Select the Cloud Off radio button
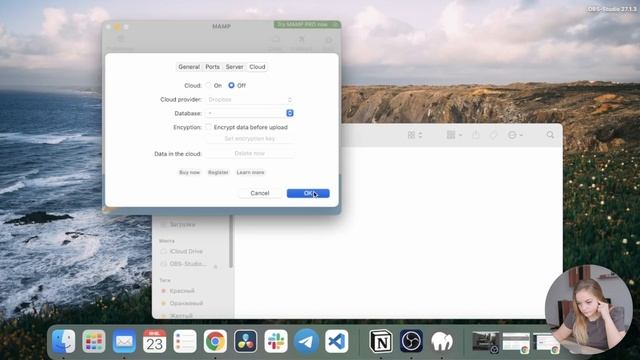 [231, 85]
